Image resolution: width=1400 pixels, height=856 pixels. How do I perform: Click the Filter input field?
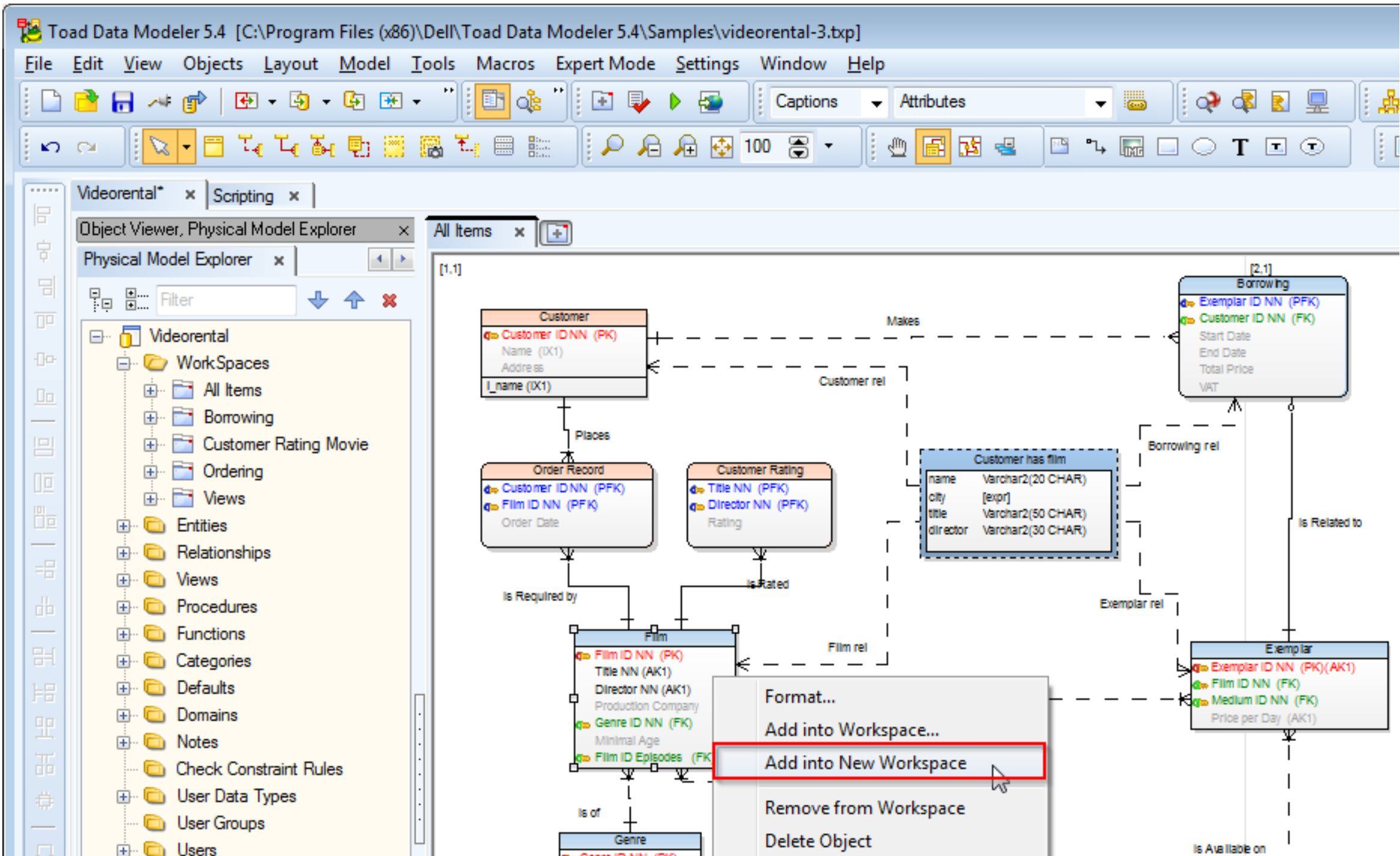(x=226, y=300)
